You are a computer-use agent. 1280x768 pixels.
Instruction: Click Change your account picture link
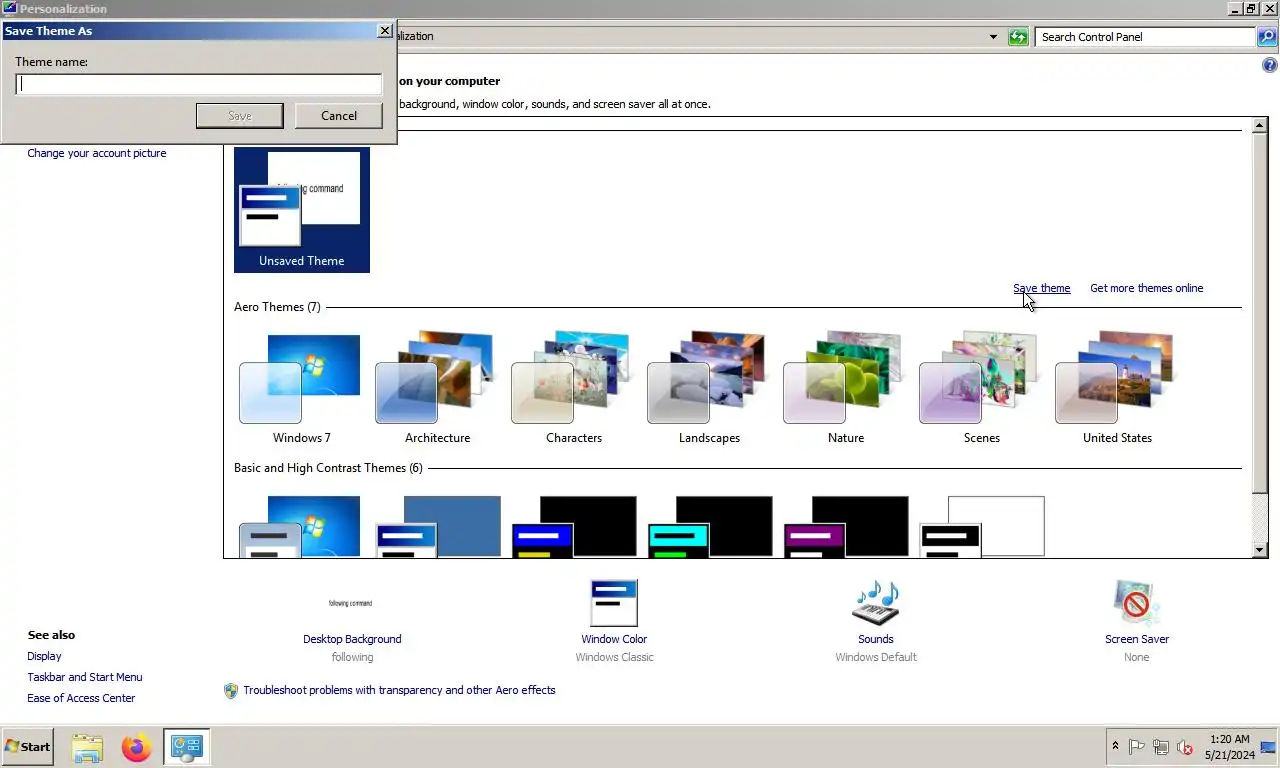coord(97,153)
